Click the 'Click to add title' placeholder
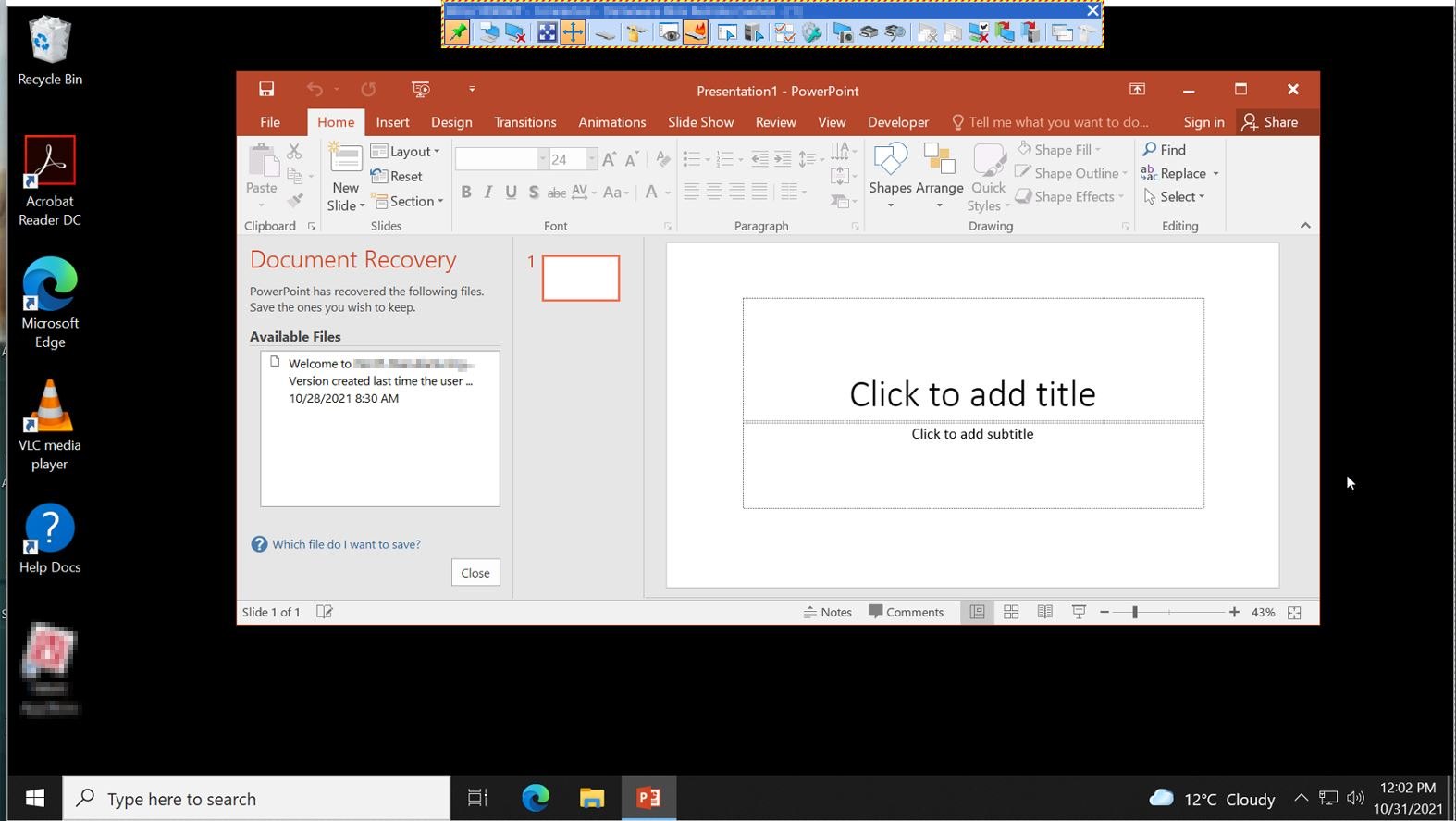 [x=973, y=360]
